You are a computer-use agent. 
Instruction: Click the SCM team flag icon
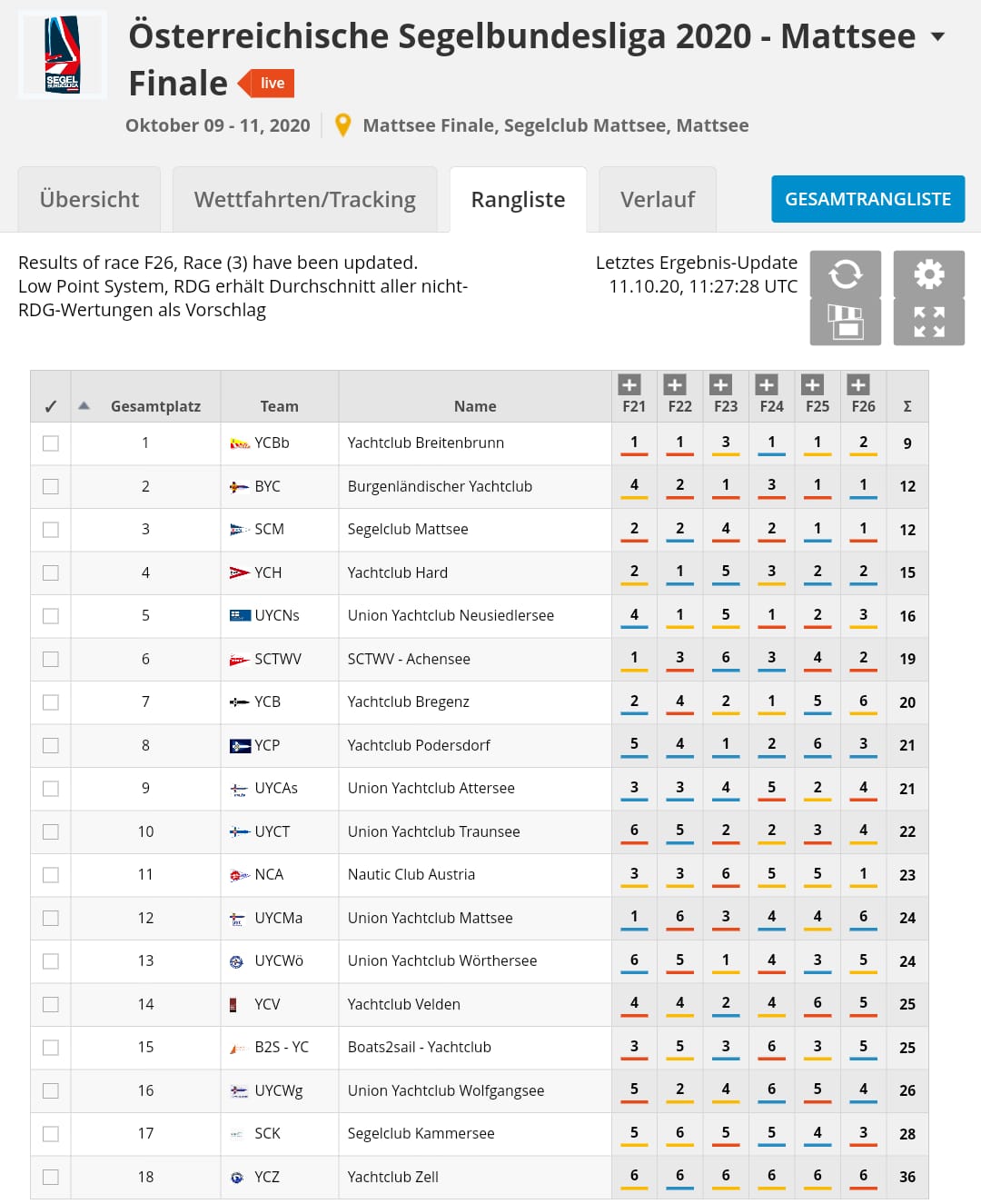tap(240, 530)
